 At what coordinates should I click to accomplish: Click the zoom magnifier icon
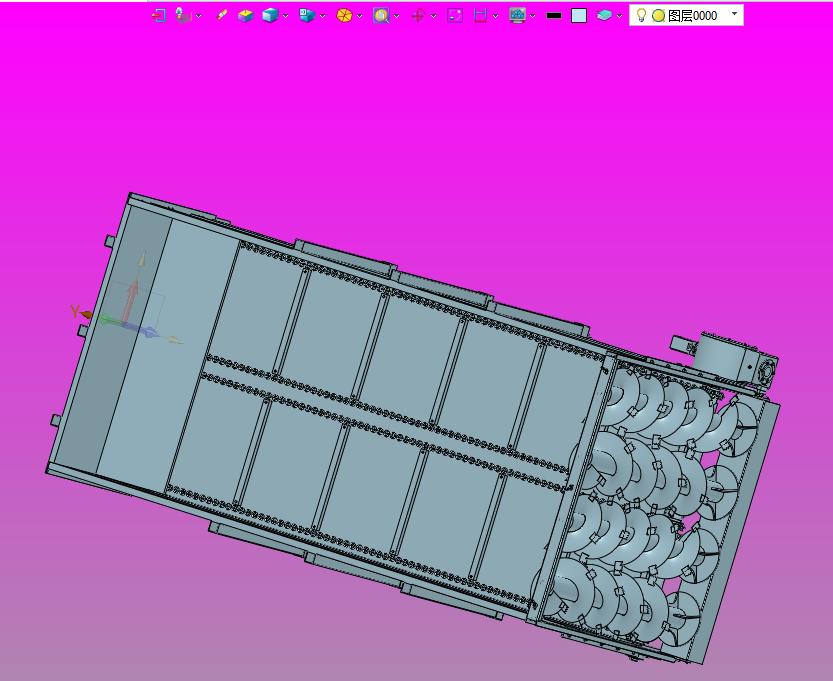[381, 15]
